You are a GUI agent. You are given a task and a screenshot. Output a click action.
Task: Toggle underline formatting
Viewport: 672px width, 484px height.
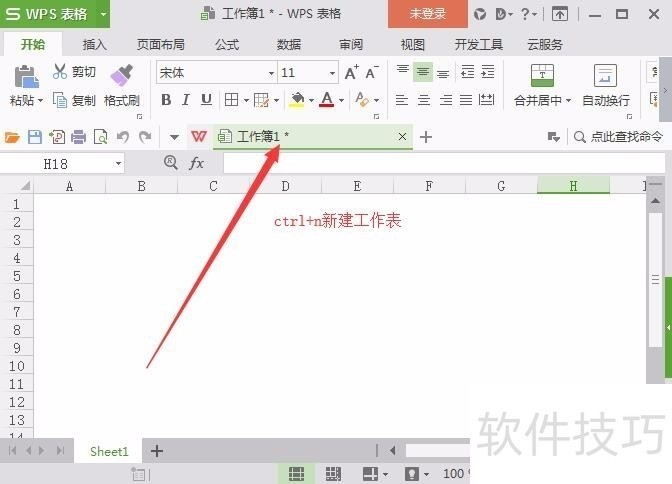pyautogui.click(x=206, y=100)
